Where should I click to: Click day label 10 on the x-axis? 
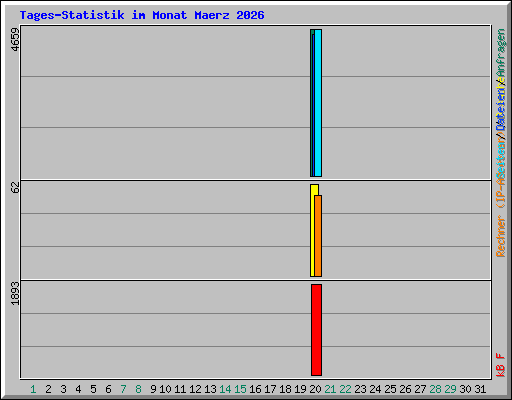tap(165, 389)
